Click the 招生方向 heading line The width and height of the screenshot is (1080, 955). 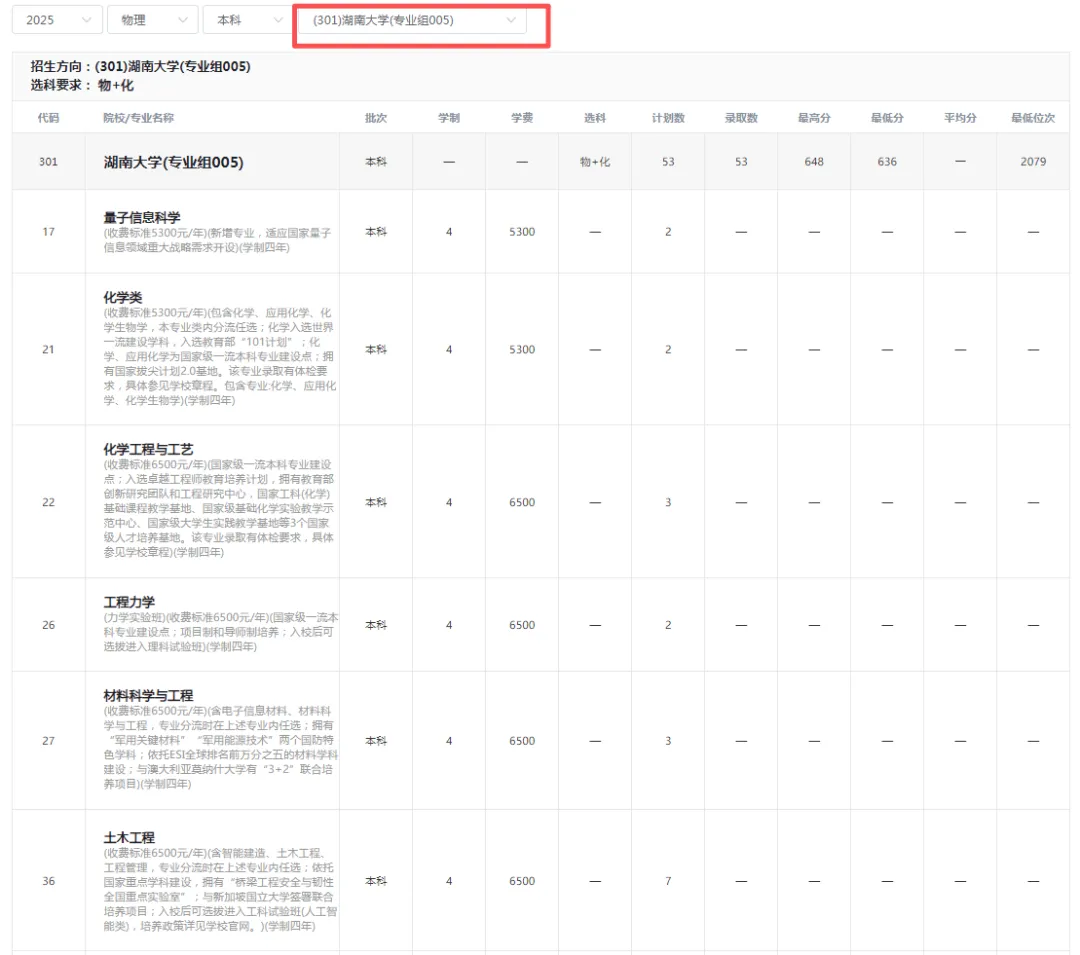[x=140, y=66]
